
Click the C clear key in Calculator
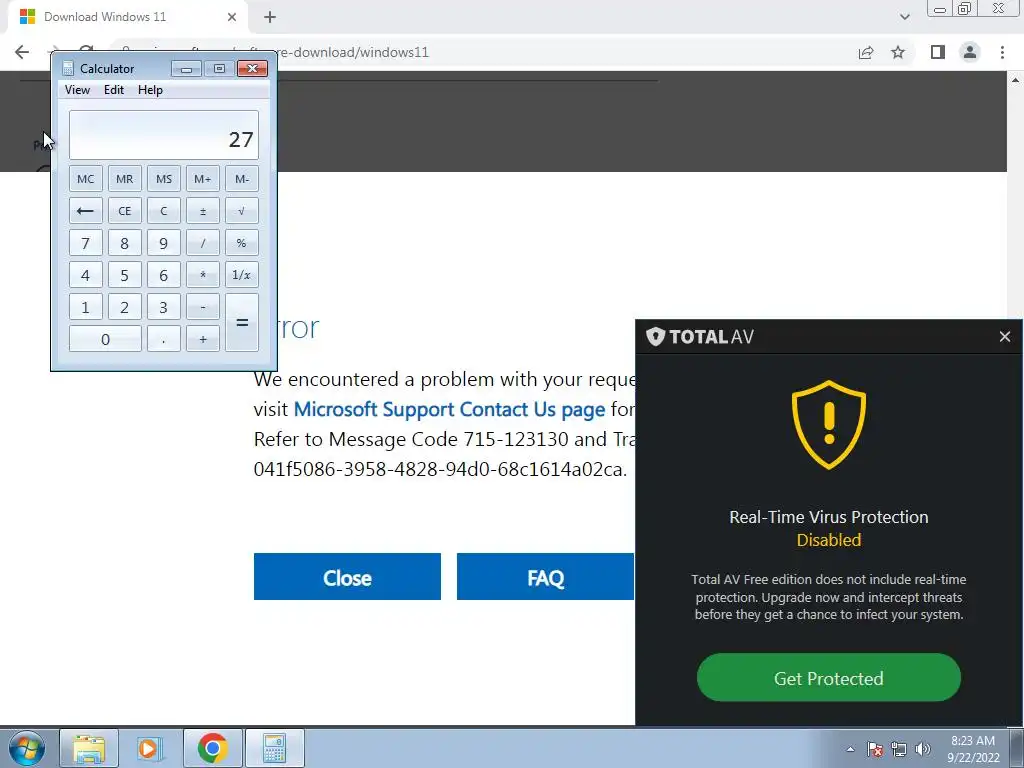point(164,211)
